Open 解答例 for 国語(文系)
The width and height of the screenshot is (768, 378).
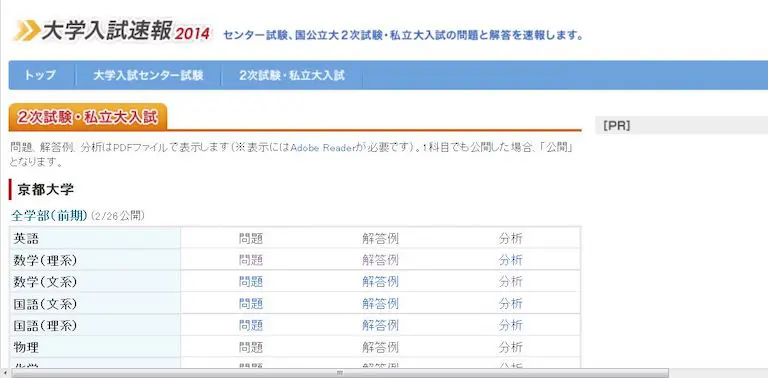point(381,304)
